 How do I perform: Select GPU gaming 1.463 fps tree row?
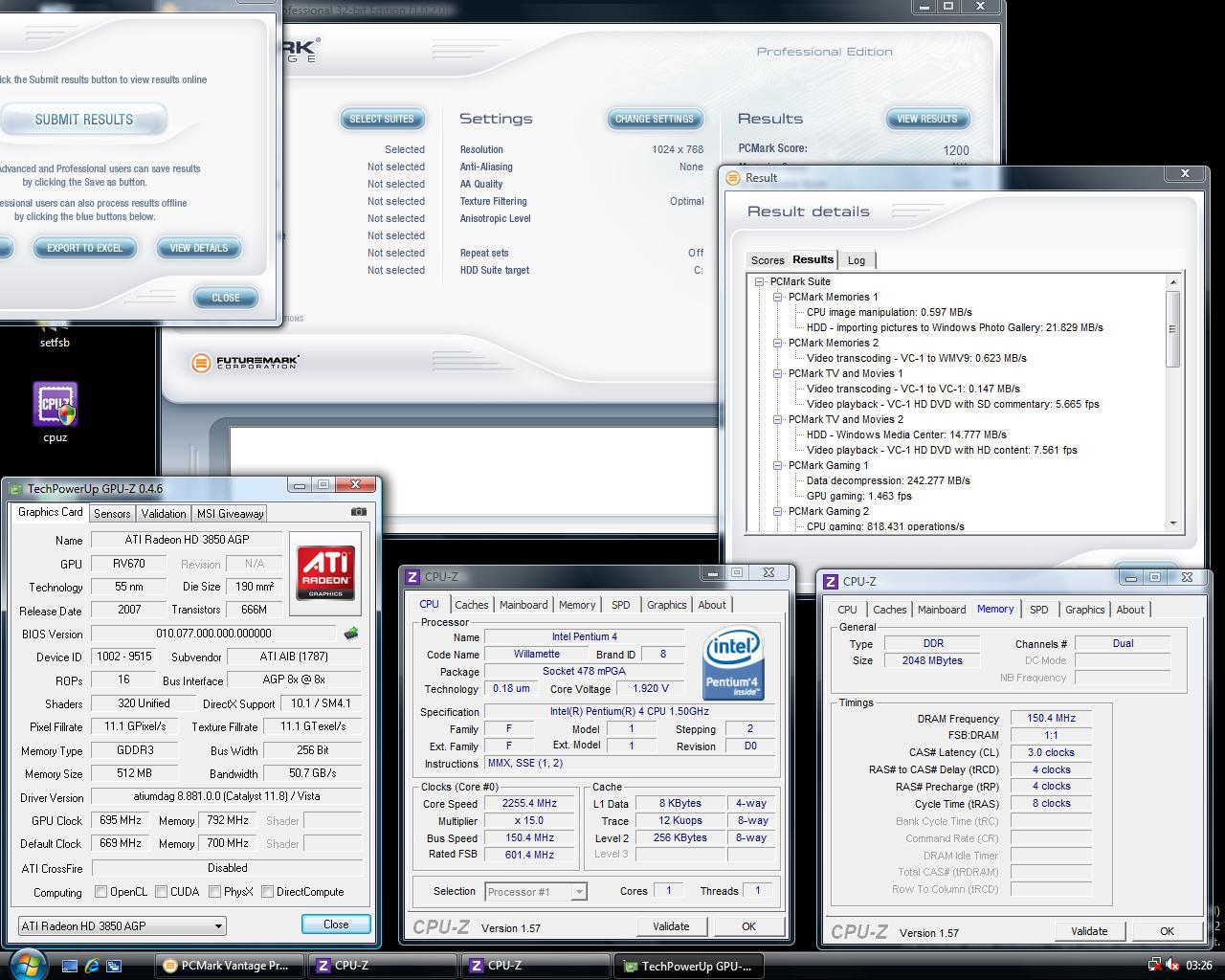(858, 496)
